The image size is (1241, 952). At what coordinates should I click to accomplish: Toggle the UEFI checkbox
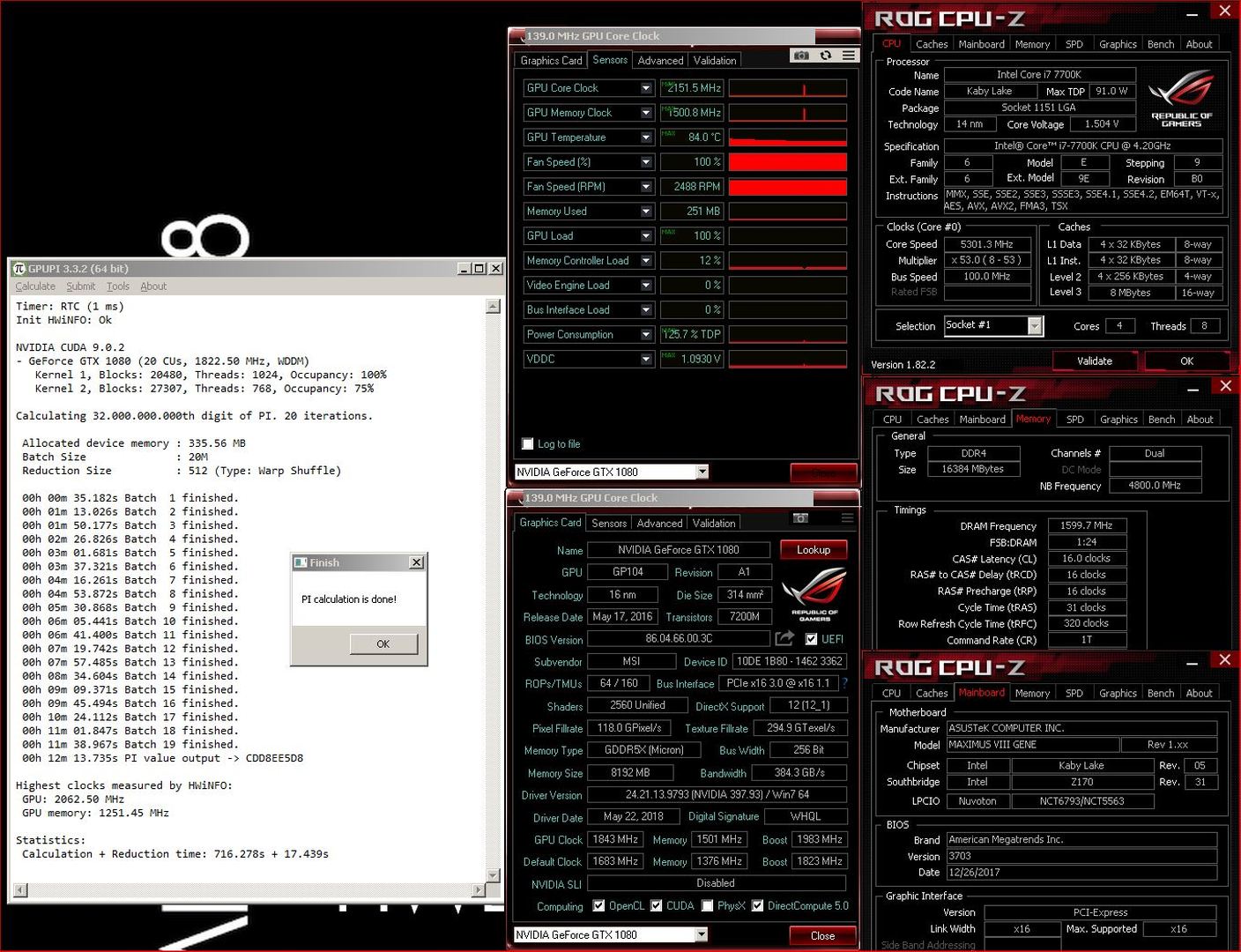tap(811, 639)
